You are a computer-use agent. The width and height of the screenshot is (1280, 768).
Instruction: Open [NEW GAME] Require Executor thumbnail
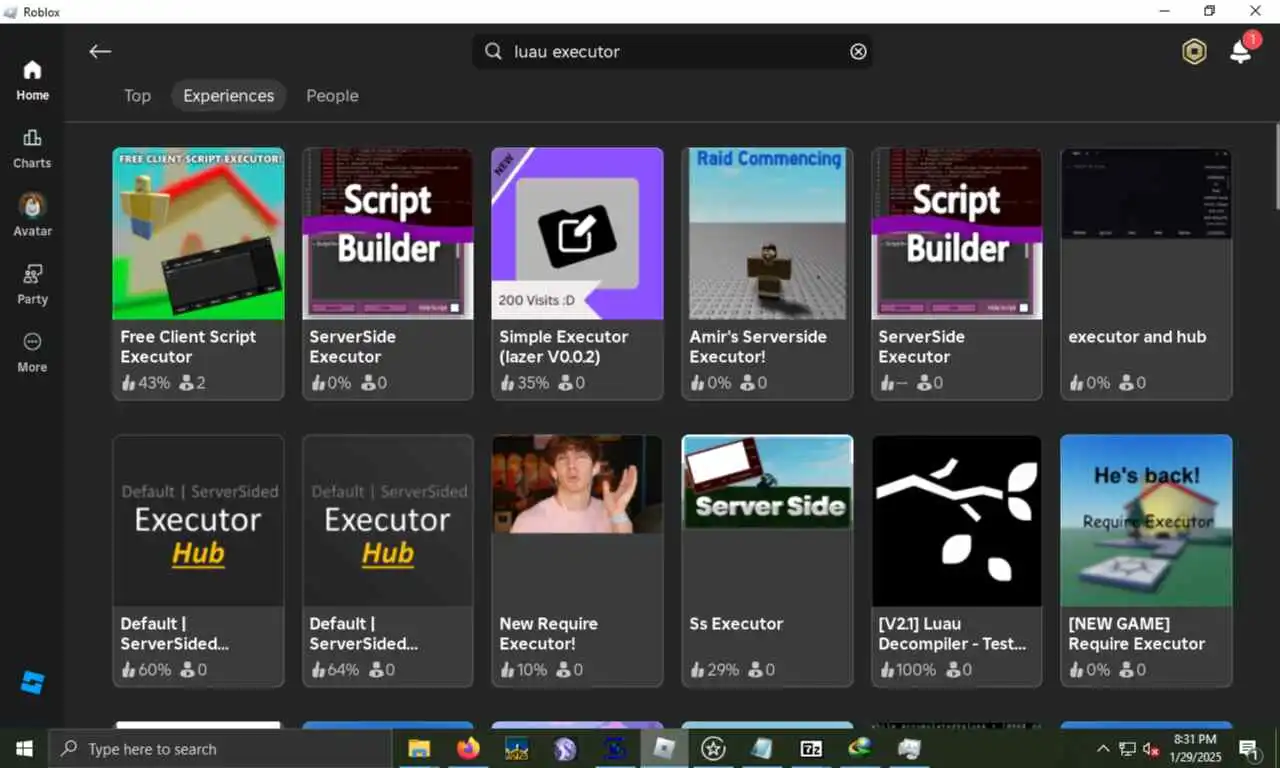click(1146, 520)
